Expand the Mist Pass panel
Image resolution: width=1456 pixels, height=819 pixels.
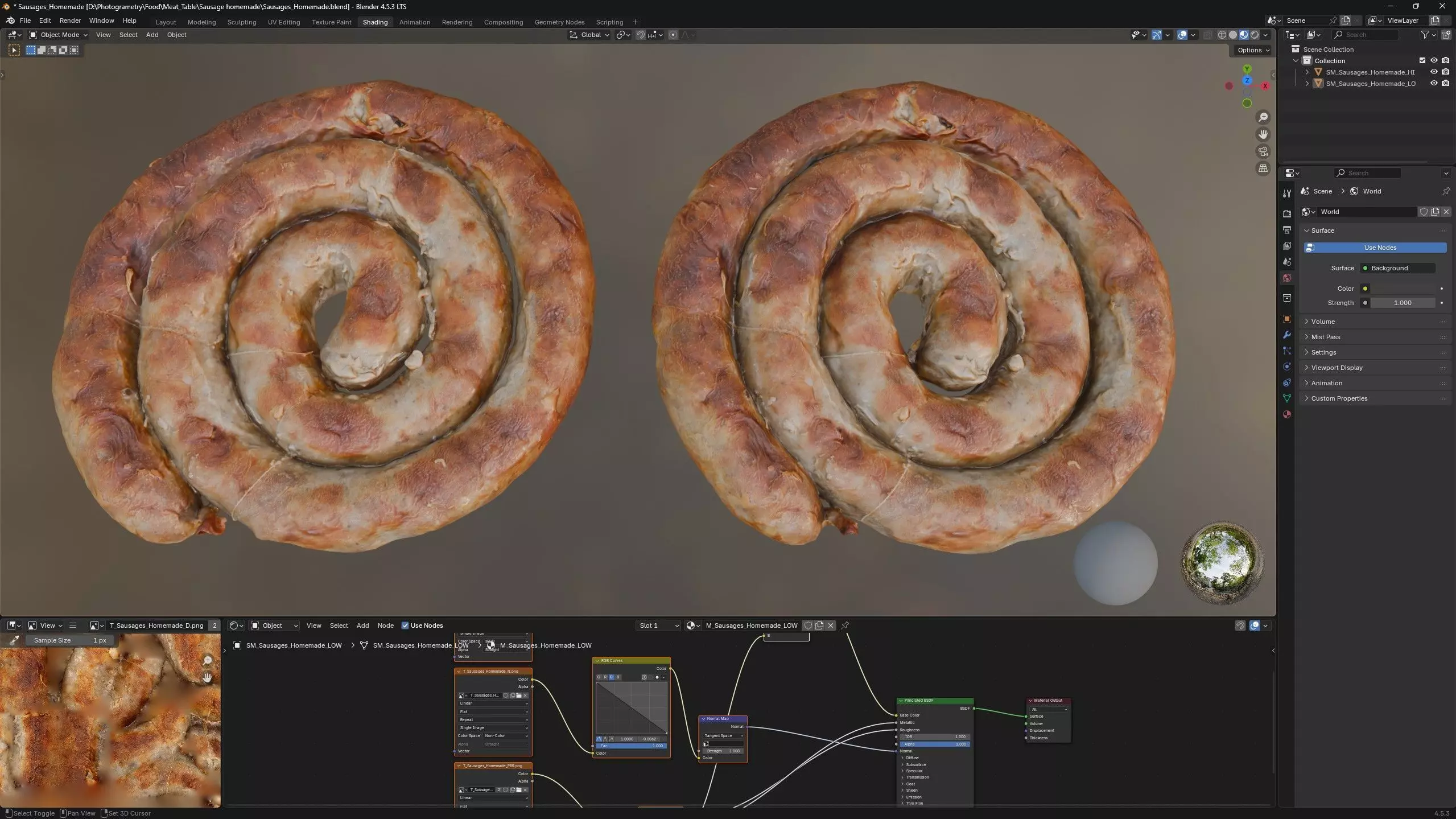click(1375, 337)
